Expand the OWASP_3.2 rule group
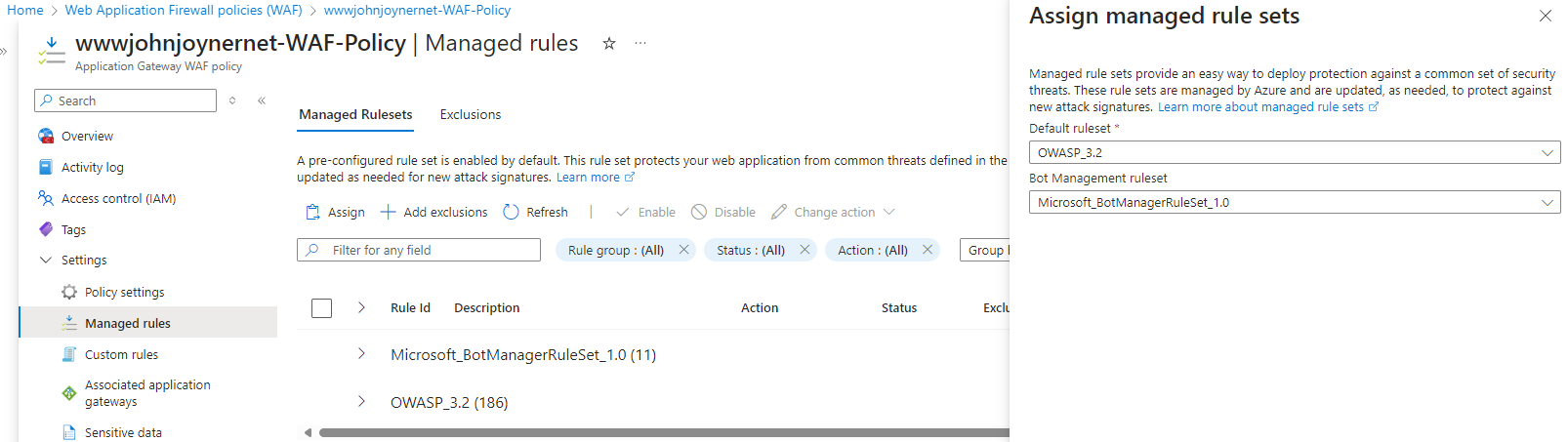Screen dimensions: 1568x442 pos(361,402)
